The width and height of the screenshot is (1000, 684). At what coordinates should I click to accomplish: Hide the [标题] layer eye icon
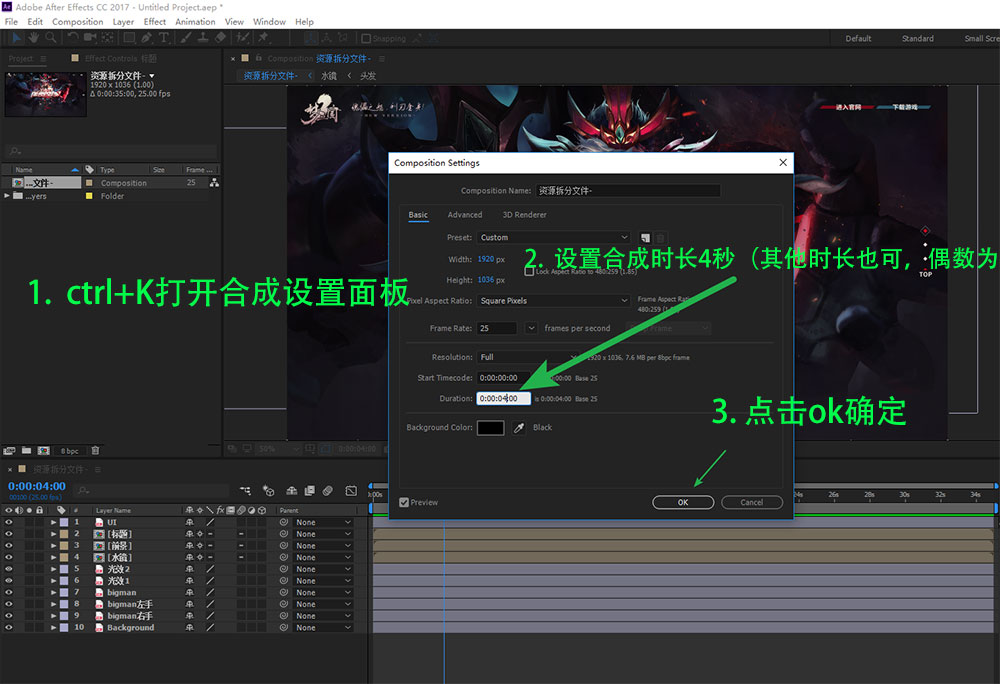[8, 534]
